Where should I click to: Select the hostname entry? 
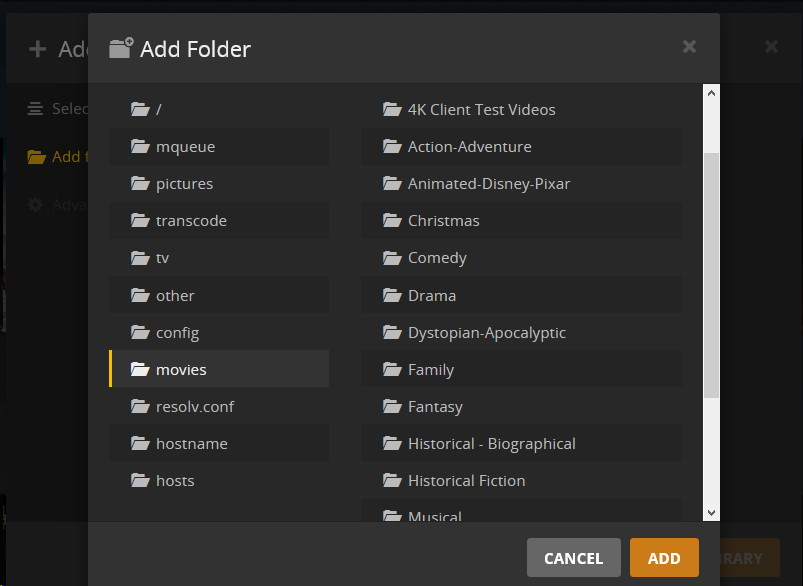(219, 444)
